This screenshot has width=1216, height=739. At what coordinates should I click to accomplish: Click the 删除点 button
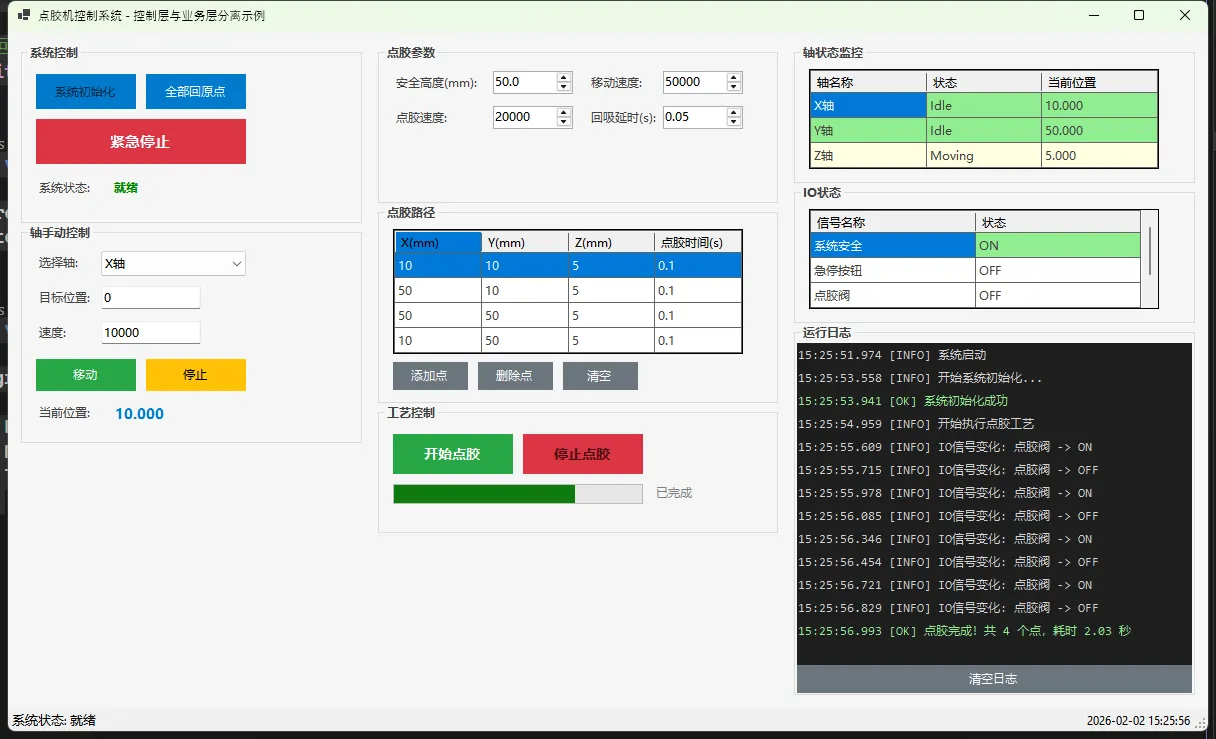pos(514,376)
